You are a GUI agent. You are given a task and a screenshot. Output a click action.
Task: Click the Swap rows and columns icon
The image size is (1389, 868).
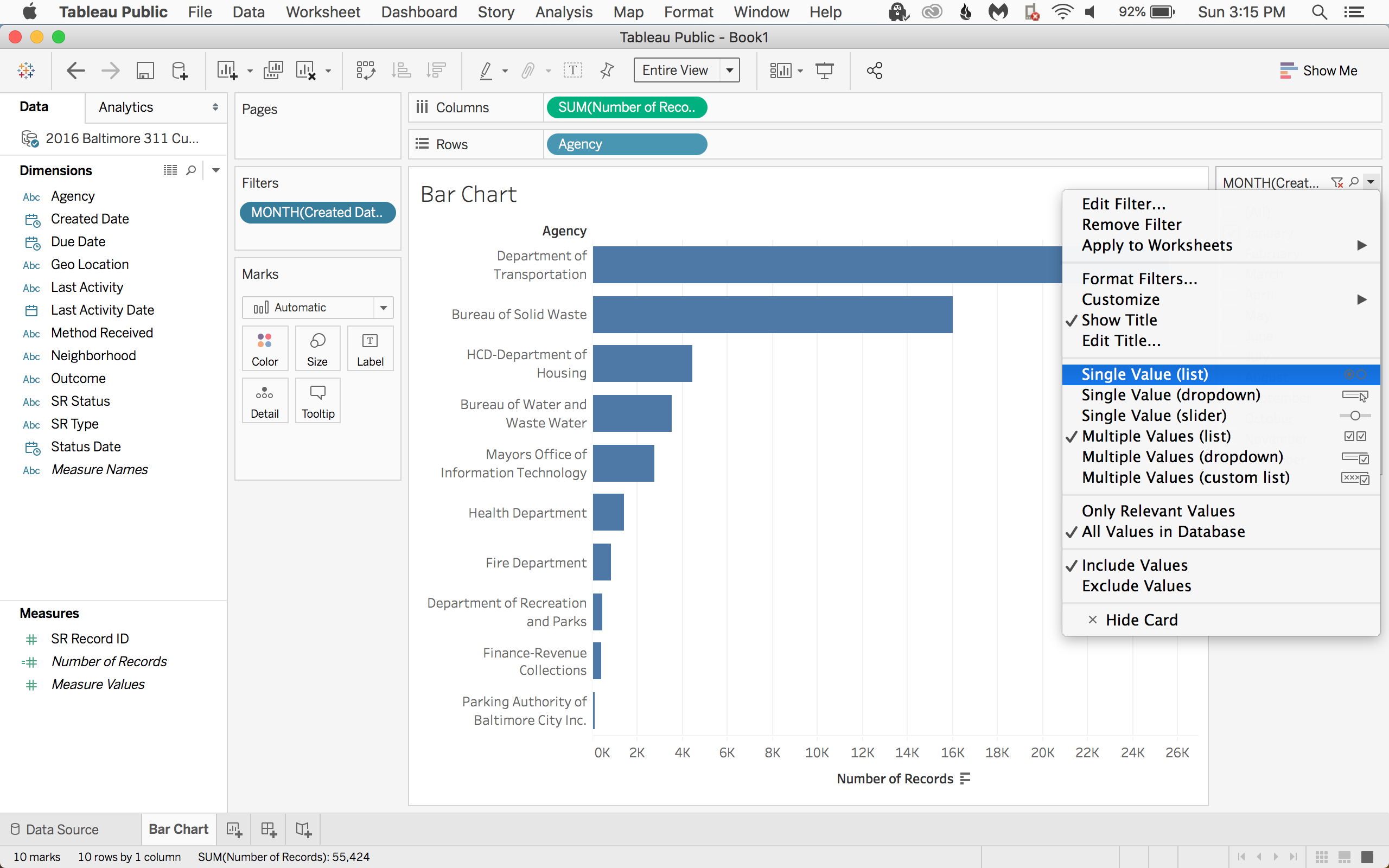click(x=366, y=71)
